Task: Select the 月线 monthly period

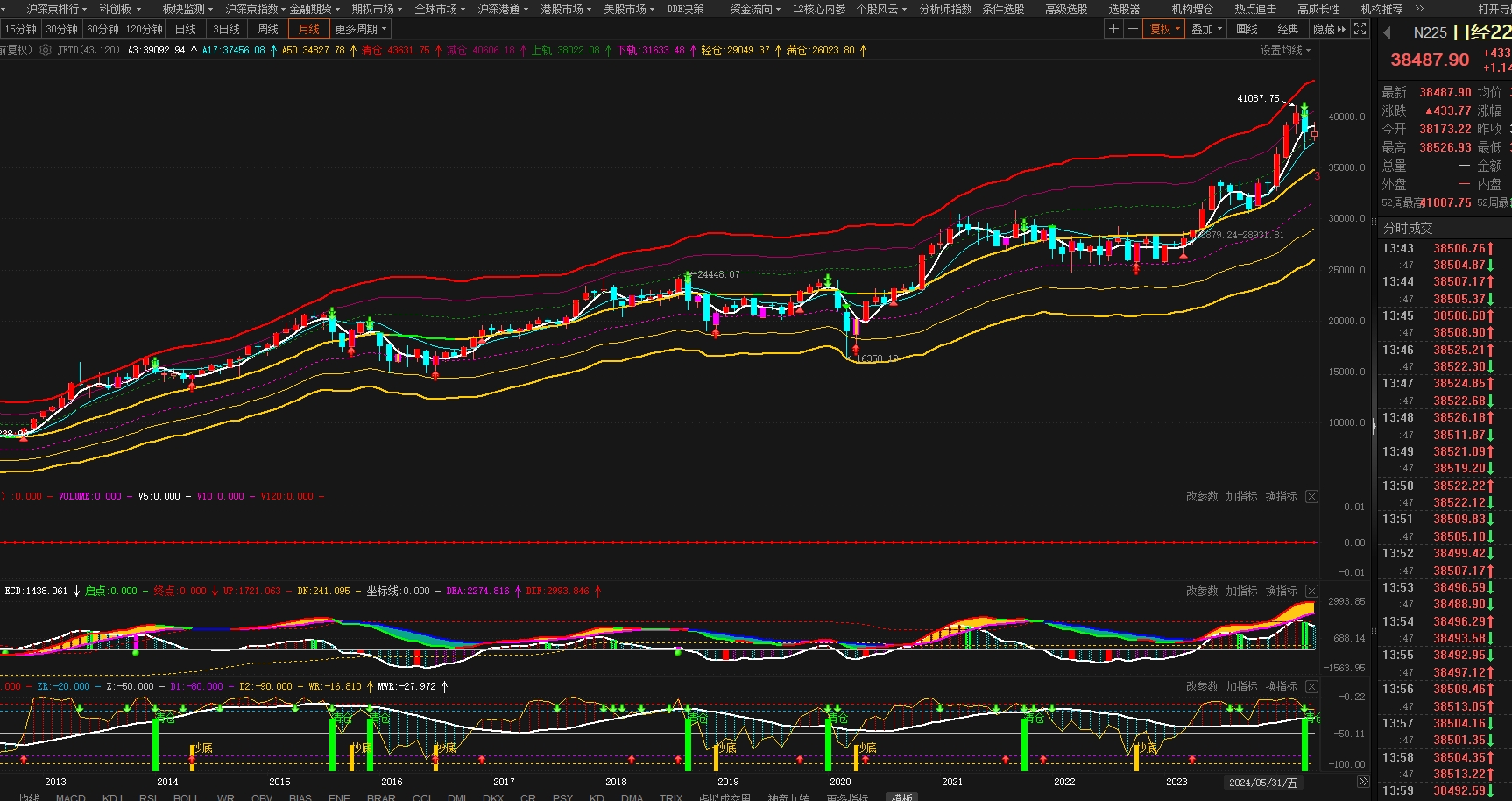Action: click(x=309, y=29)
